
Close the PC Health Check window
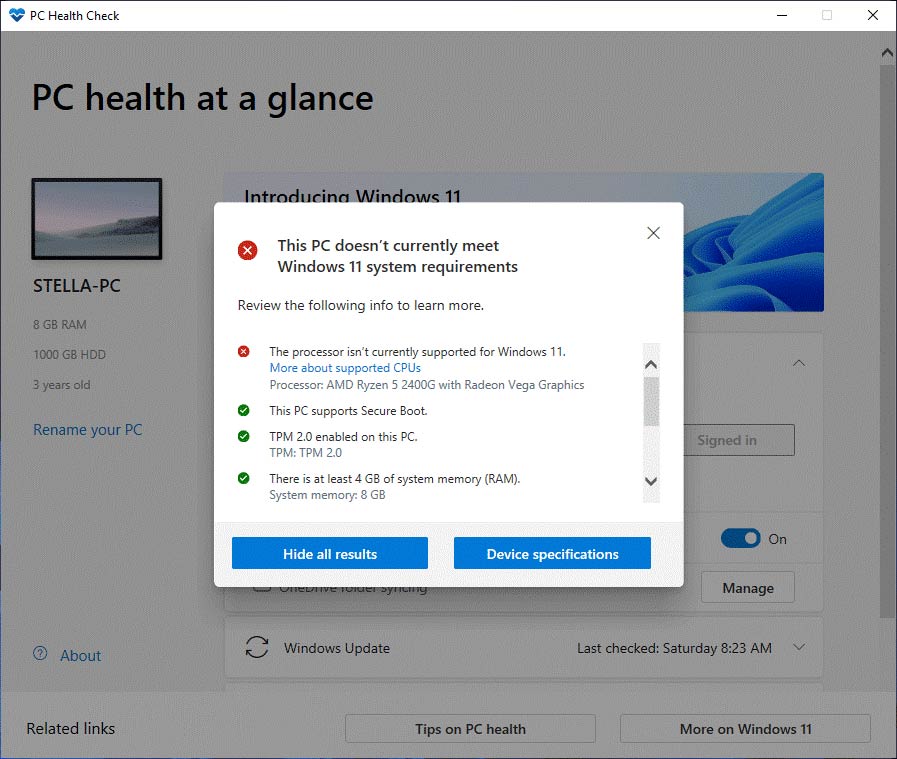click(x=873, y=15)
